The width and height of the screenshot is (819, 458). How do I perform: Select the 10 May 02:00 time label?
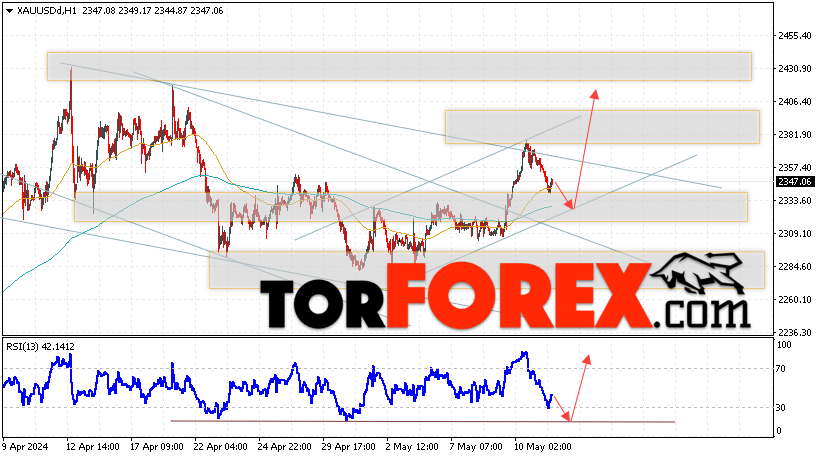pos(542,447)
